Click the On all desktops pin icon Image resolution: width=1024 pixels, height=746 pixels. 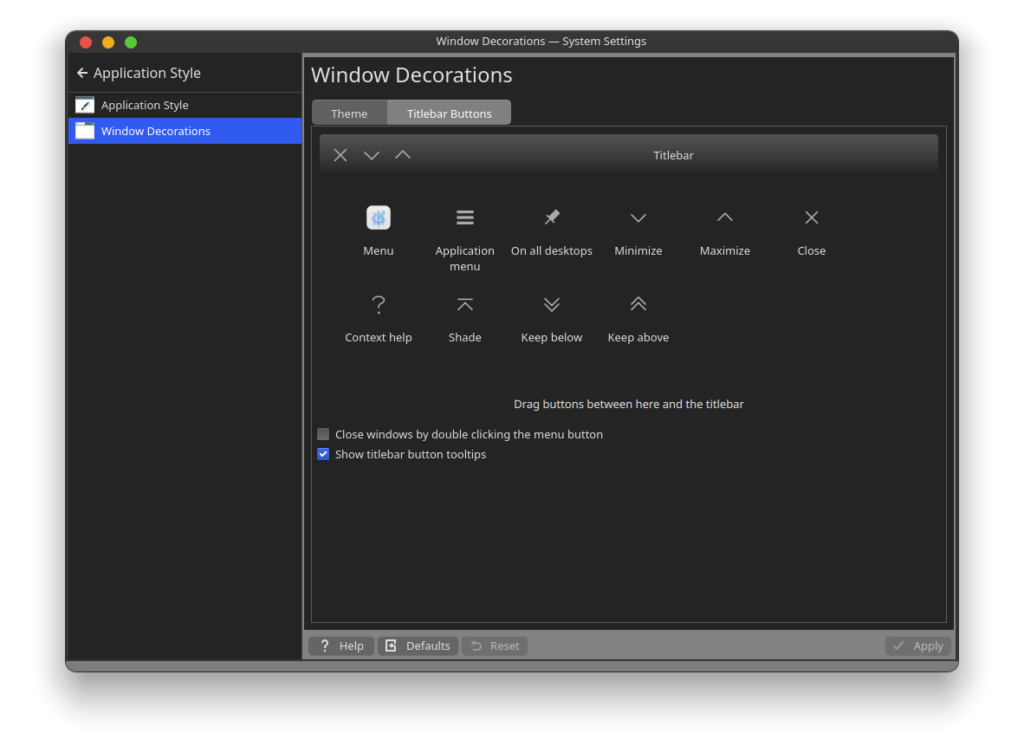[552, 217]
